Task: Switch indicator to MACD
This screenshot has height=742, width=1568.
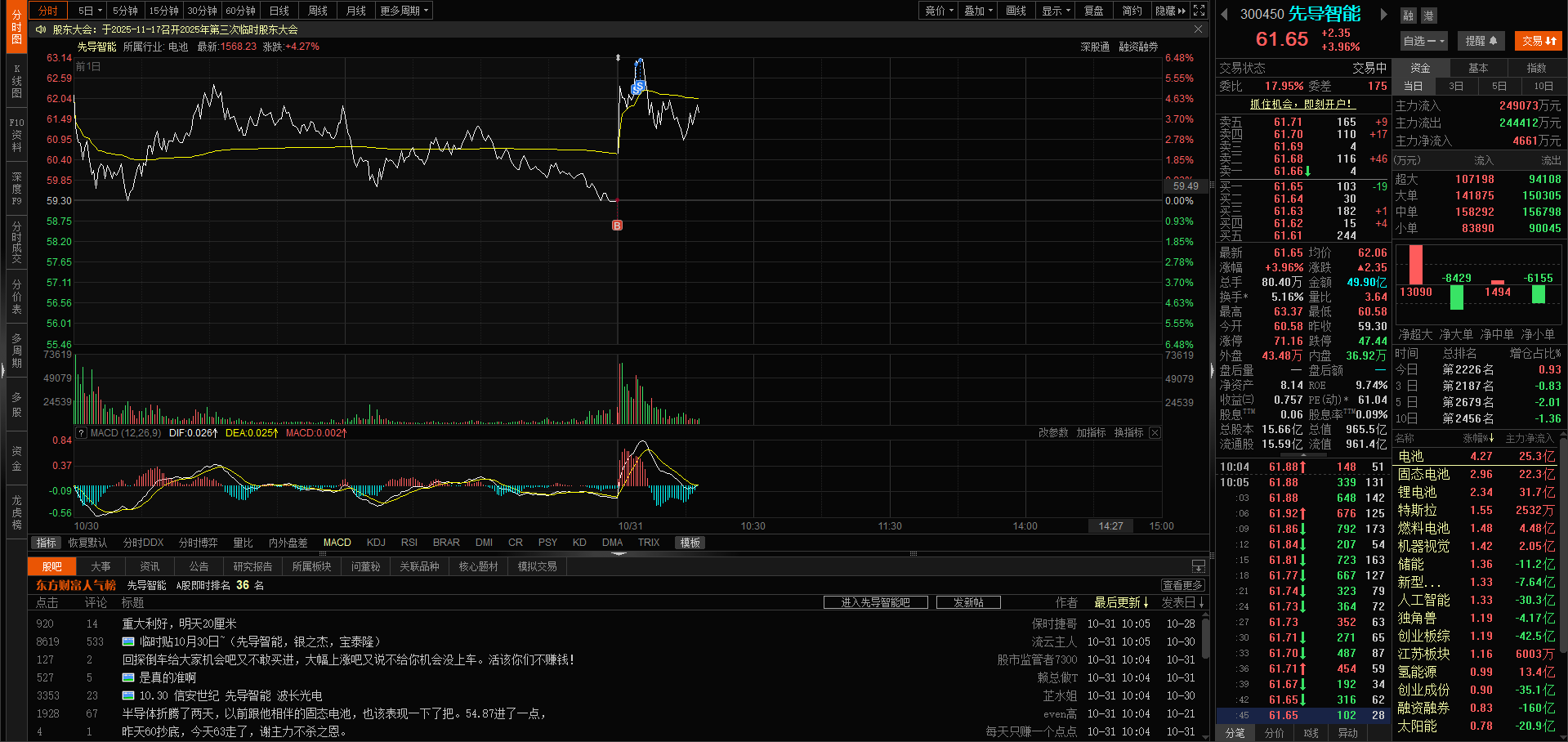Action: coord(337,543)
